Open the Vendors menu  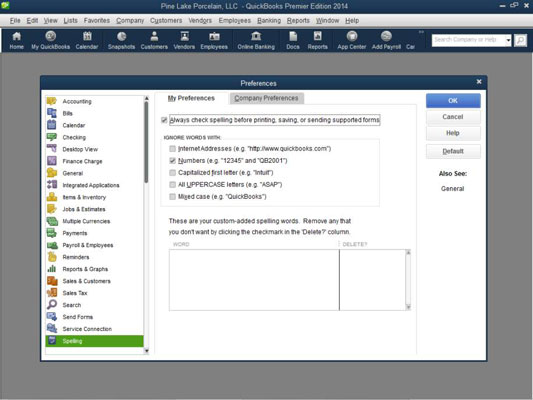pos(200,20)
